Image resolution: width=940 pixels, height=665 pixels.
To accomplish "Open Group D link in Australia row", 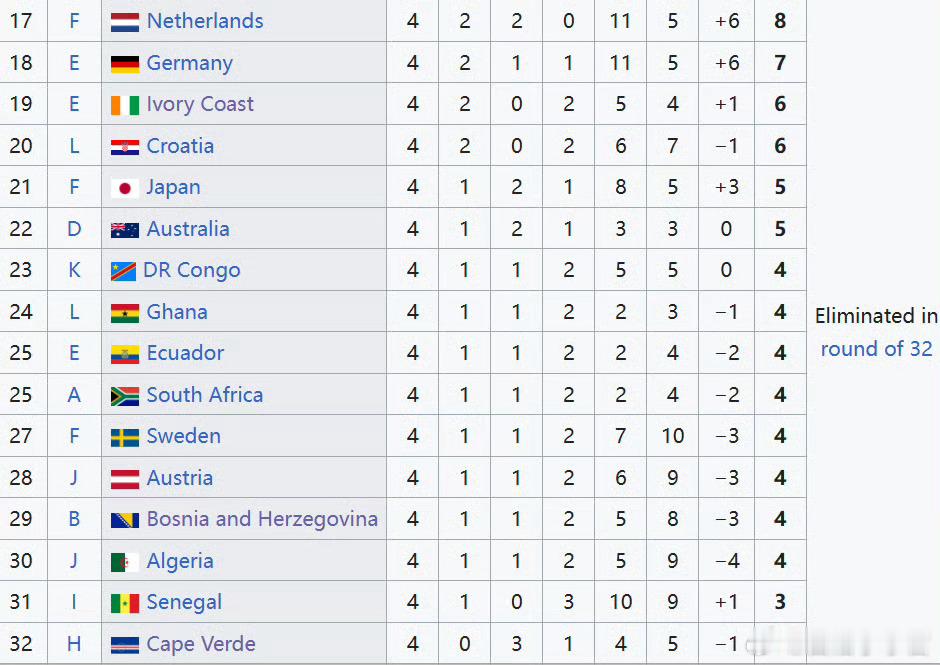I will [x=74, y=228].
